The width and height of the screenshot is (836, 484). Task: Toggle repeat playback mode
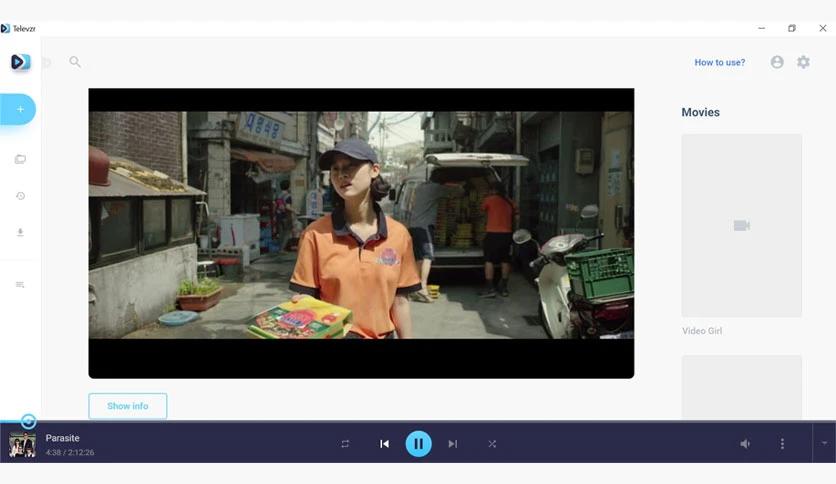(345, 443)
